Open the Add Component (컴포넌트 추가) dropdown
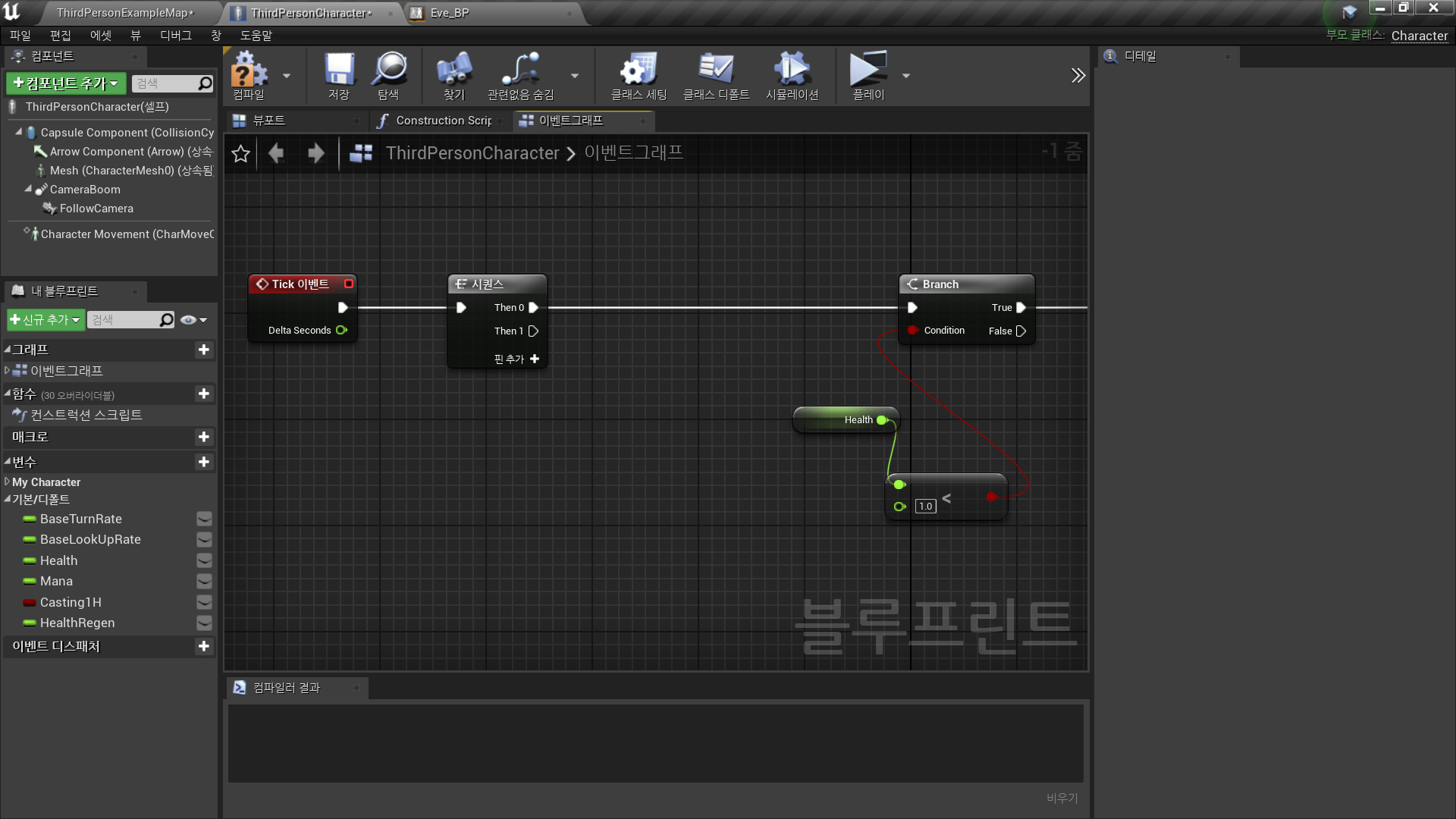The height and width of the screenshot is (819, 1456). tap(66, 83)
